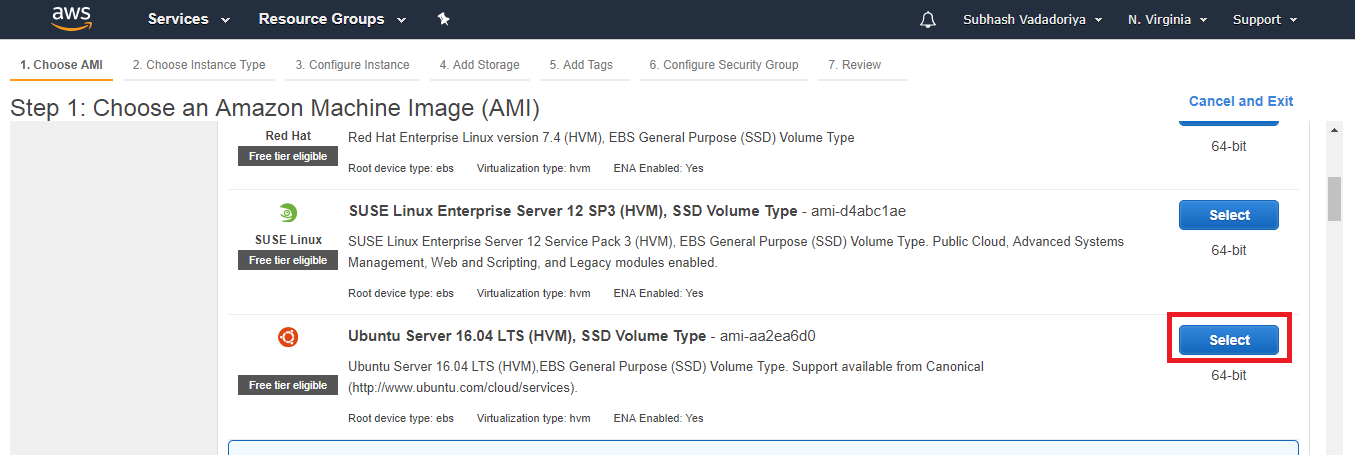Click the AWS logo icon
The width and height of the screenshot is (1355, 455).
(x=72, y=19)
